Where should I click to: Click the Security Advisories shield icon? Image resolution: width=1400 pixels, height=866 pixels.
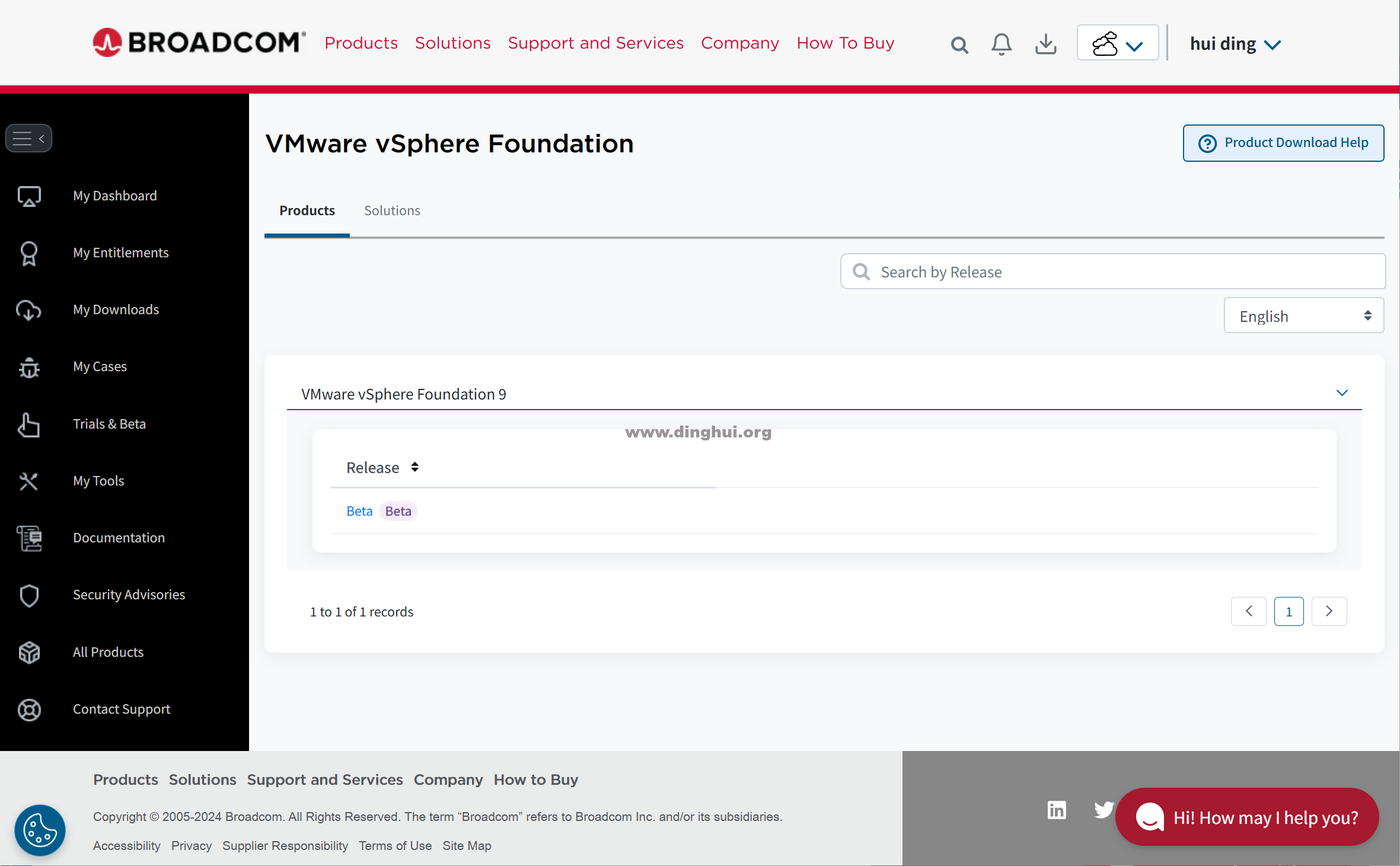pos(29,595)
